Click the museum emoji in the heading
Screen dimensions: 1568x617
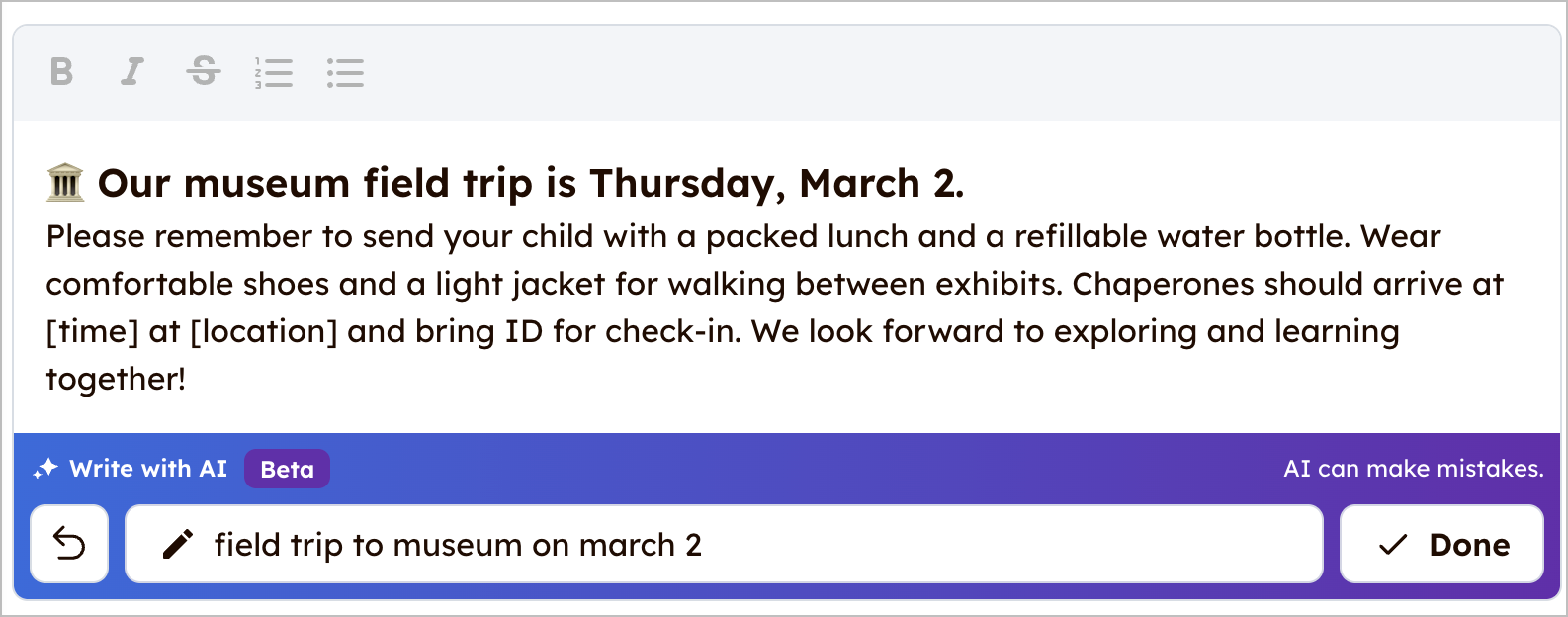coord(65,183)
